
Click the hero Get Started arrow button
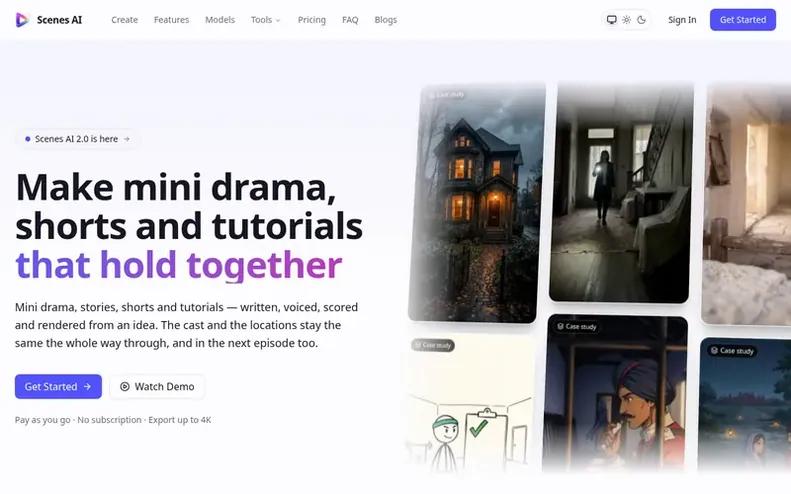58,387
